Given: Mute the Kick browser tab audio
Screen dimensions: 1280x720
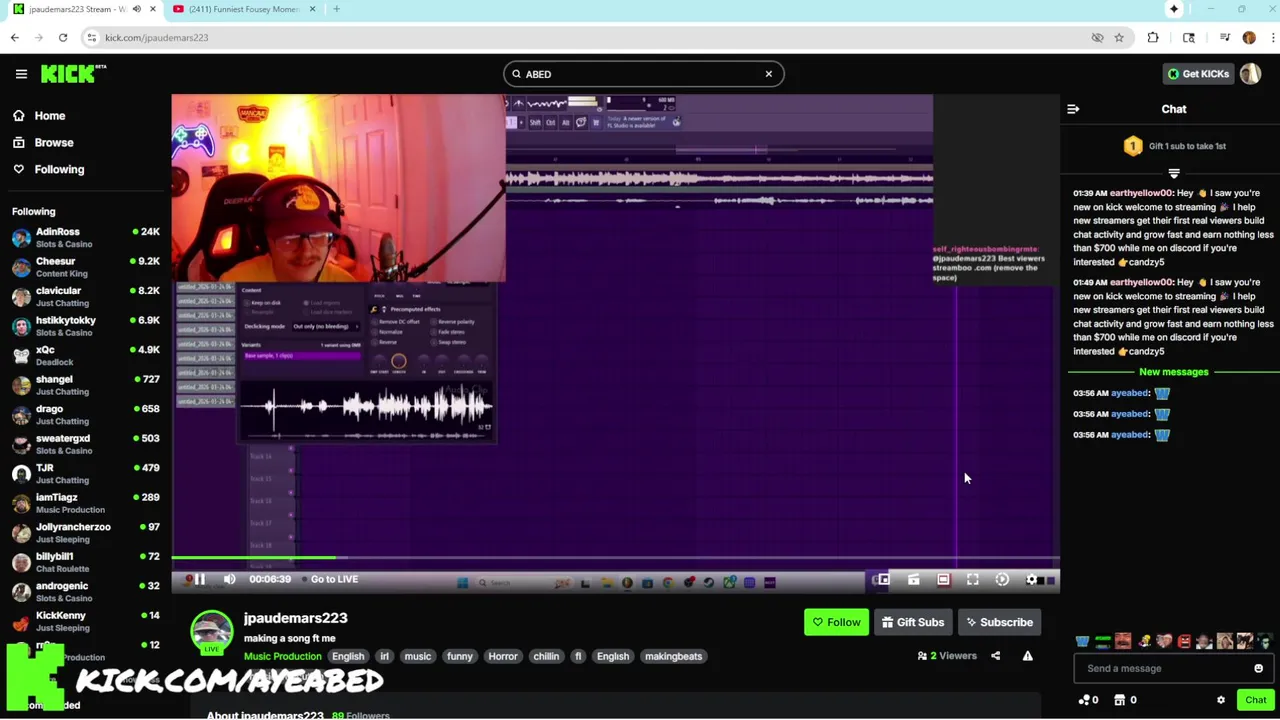Looking at the screenshot, I should click(x=137, y=9).
